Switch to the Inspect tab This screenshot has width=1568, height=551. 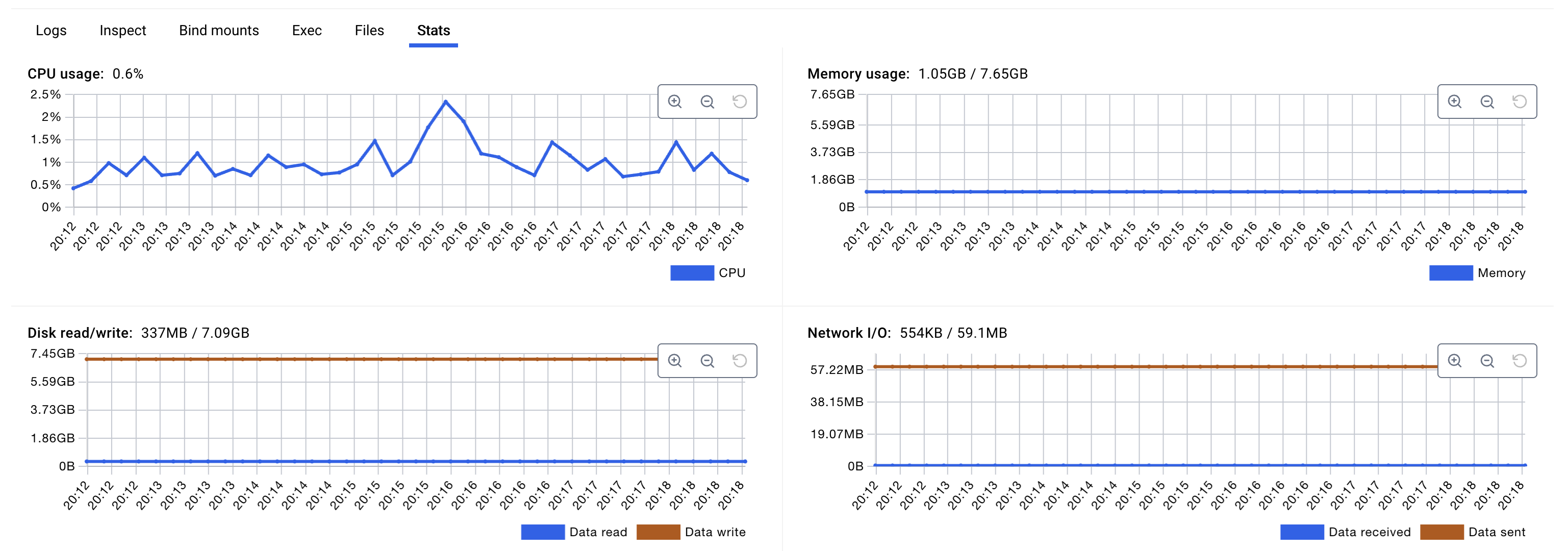(x=122, y=31)
